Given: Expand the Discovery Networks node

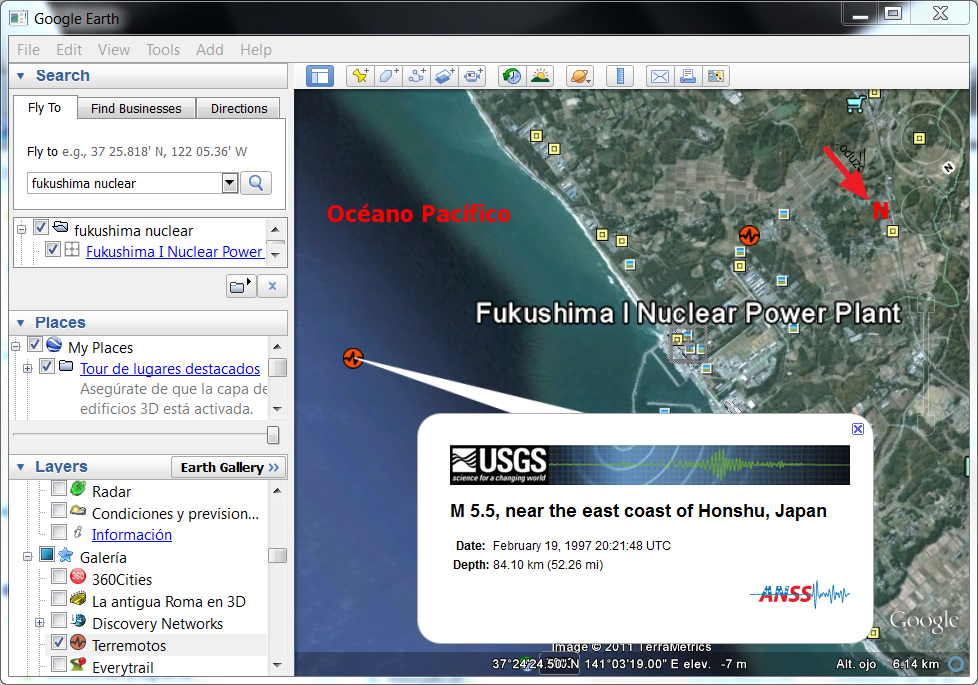Looking at the screenshot, I should point(39,623).
